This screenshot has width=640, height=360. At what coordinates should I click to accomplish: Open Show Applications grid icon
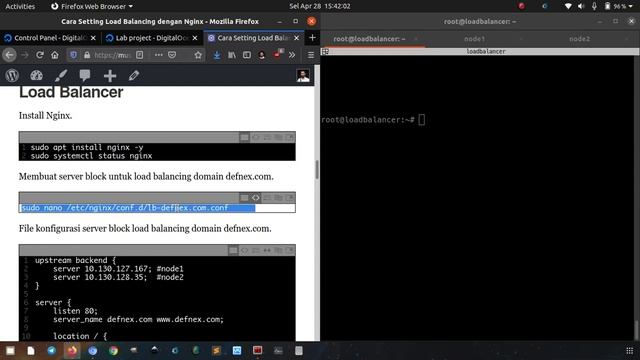click(629, 351)
